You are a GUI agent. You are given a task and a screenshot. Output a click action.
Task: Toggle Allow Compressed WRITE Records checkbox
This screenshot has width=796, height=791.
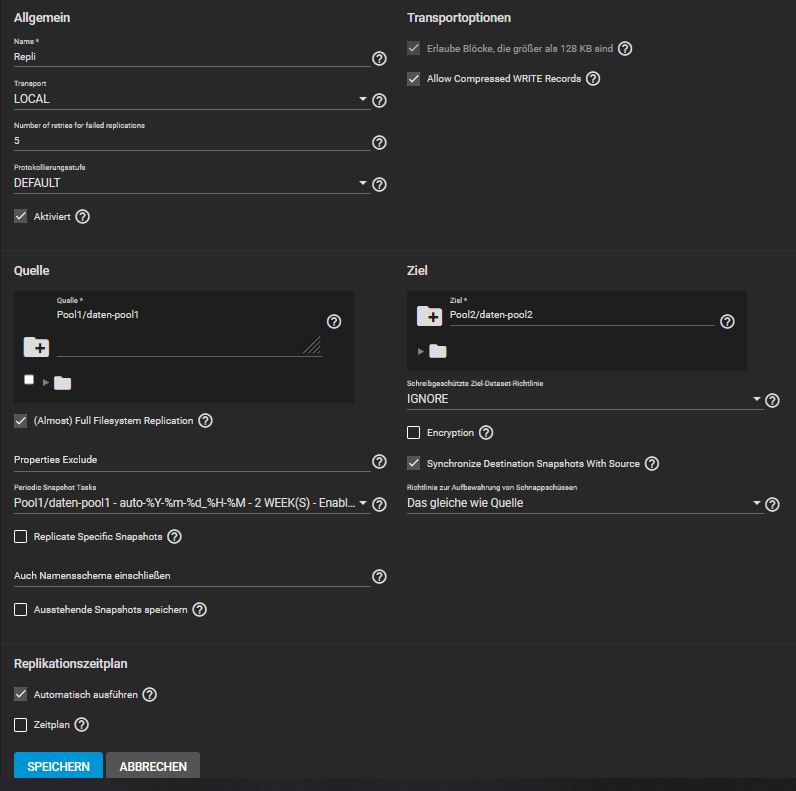coord(414,79)
